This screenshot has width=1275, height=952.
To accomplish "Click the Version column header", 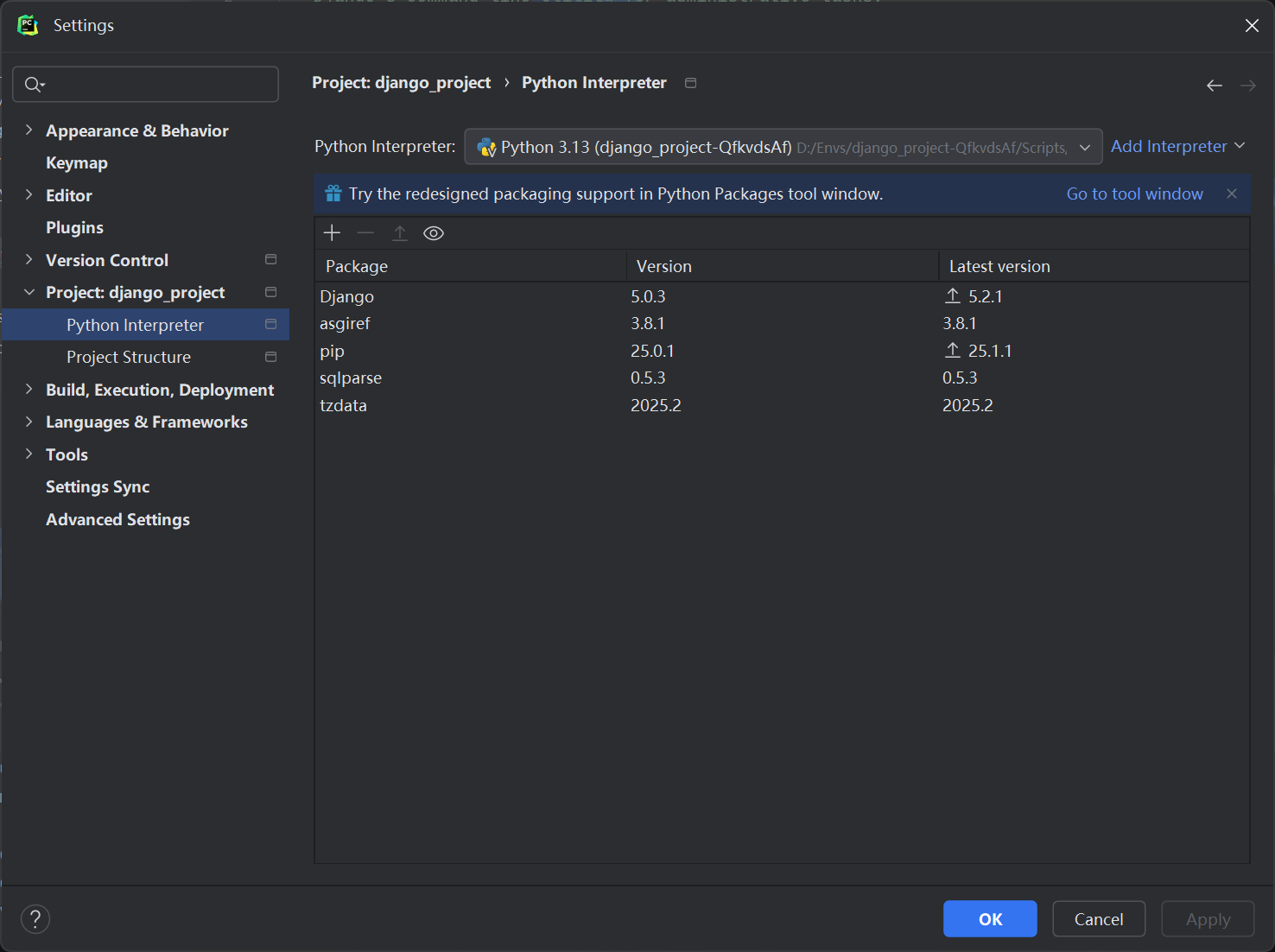I will [783, 266].
